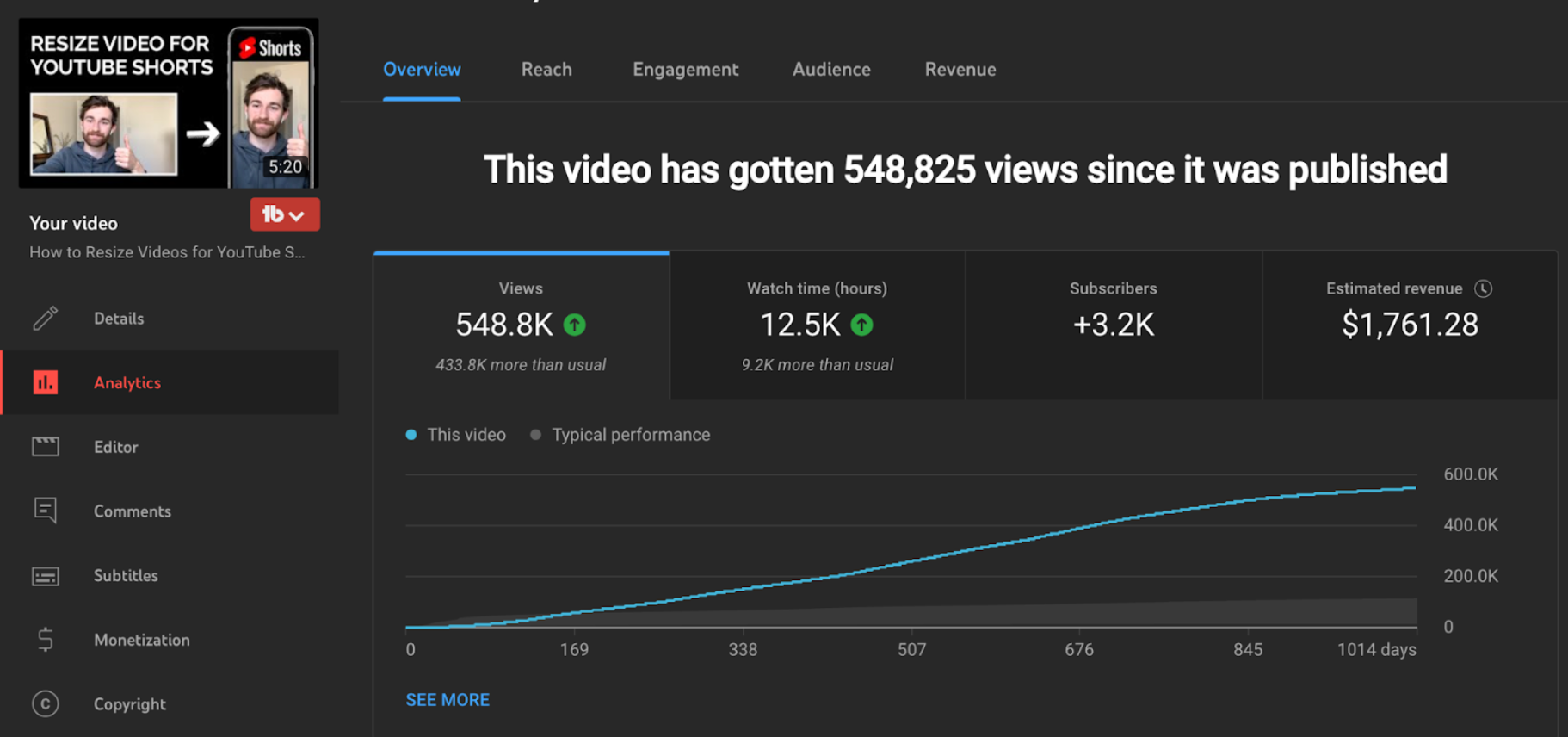Click the 507 days marker on chart
1568x737 pixels.
(x=911, y=649)
